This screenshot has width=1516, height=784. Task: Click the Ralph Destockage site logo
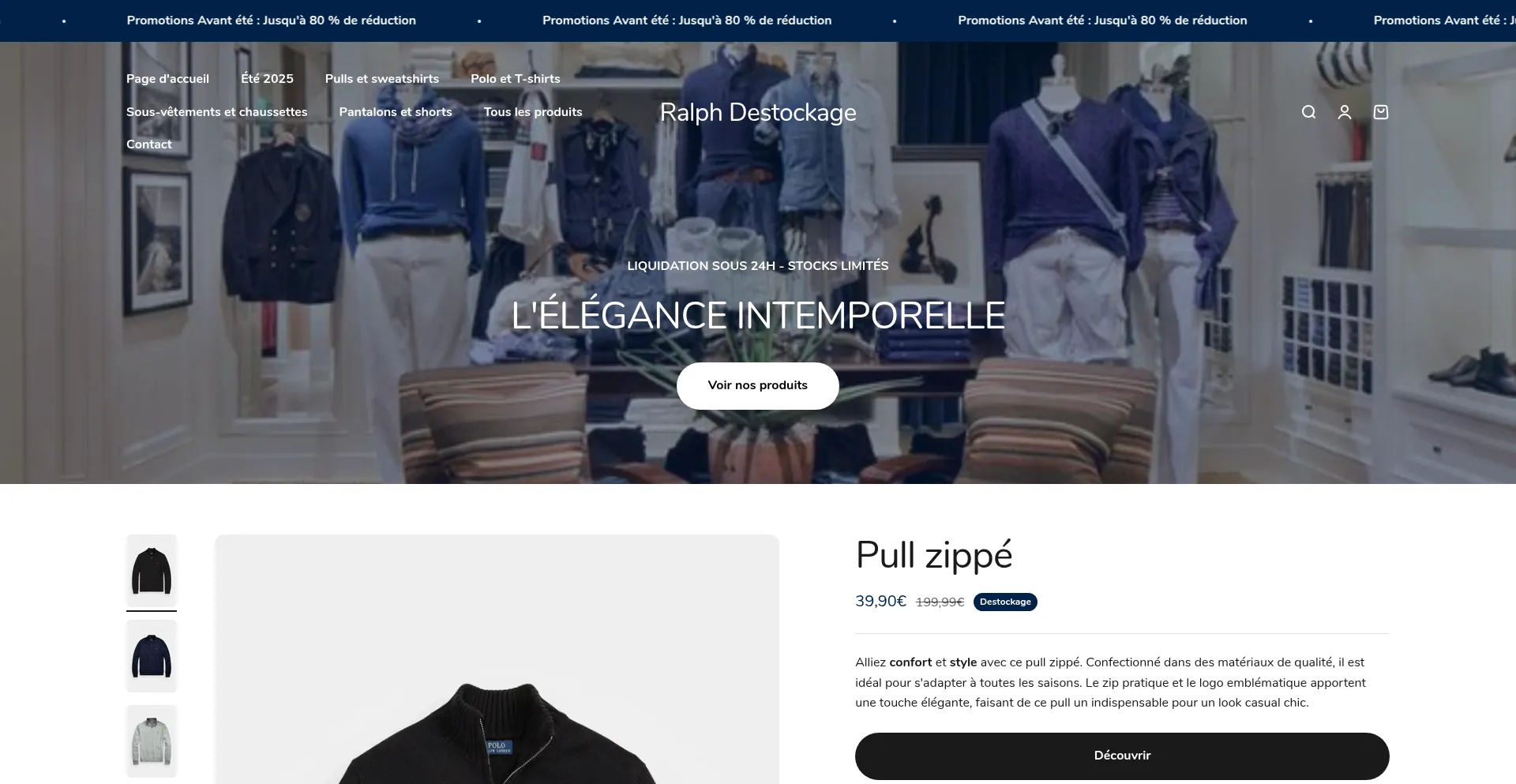pyautogui.click(x=758, y=113)
